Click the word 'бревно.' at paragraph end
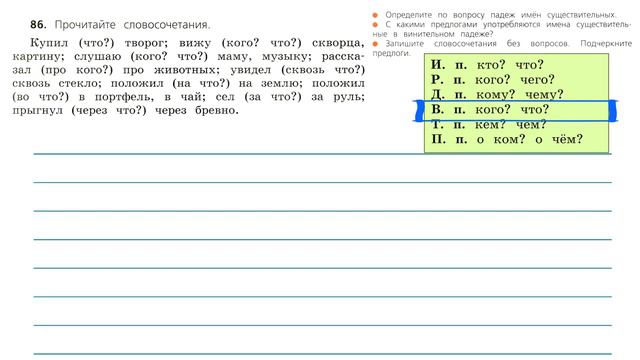640x360 pixels. coord(217,110)
